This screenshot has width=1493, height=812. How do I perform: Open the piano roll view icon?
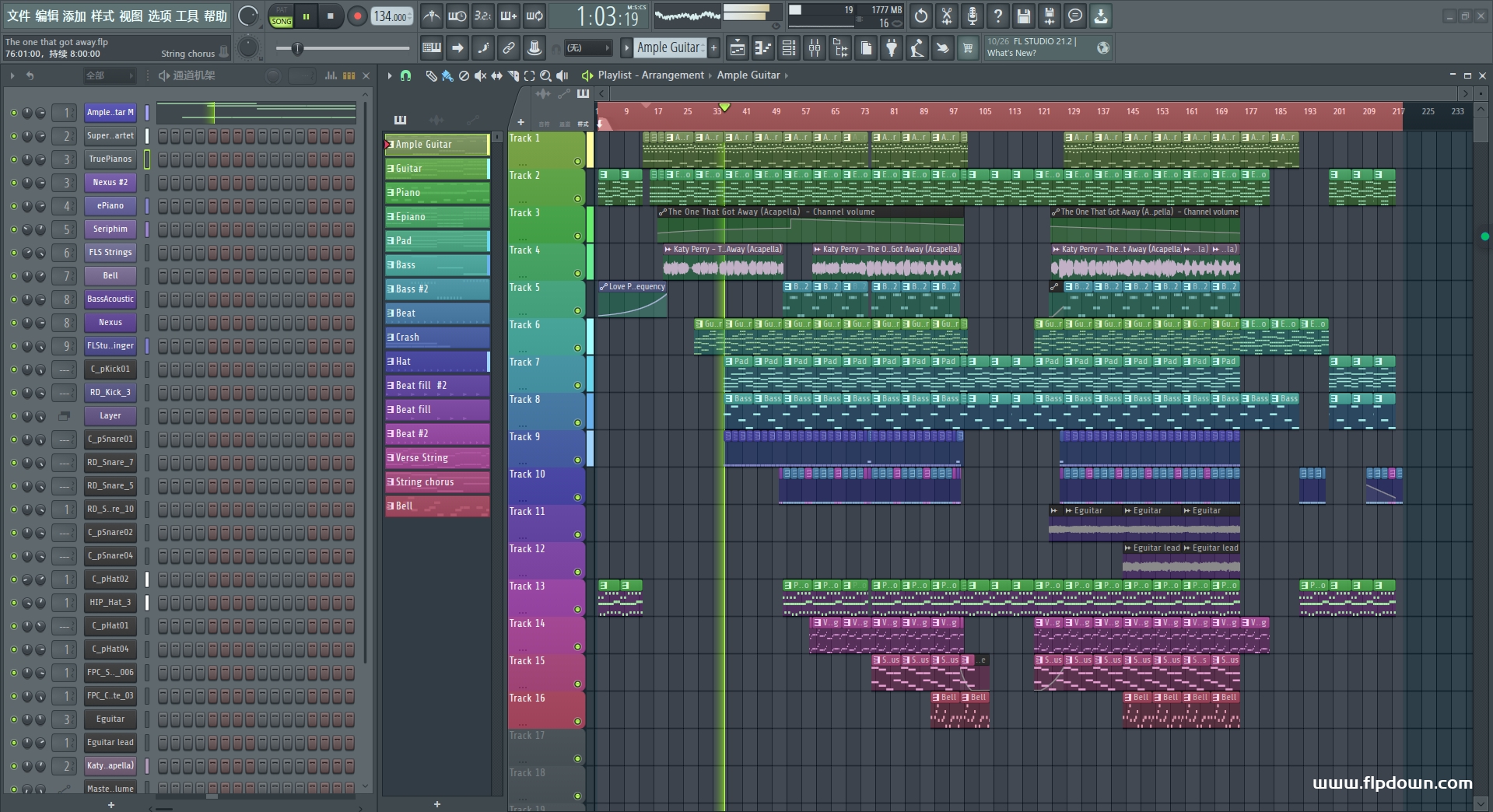pos(762,48)
